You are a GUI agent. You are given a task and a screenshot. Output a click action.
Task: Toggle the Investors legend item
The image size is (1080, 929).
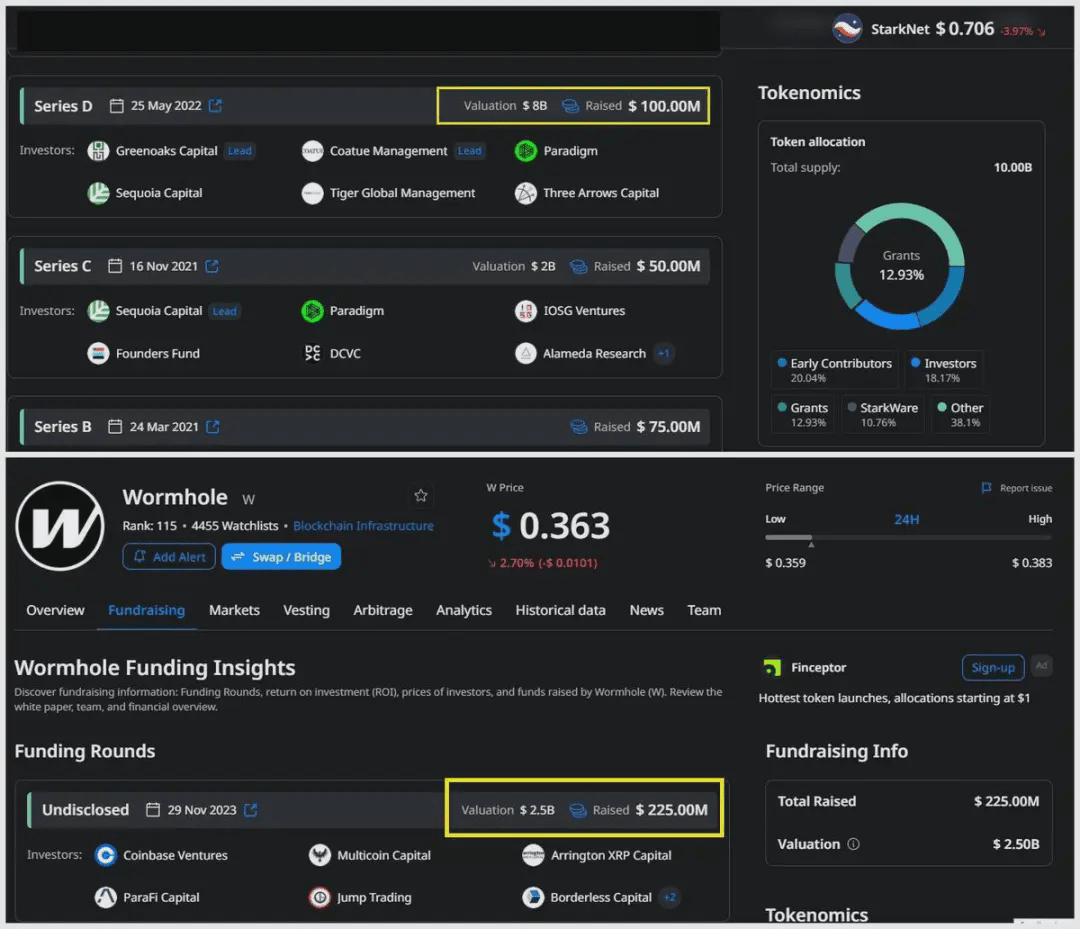click(942, 370)
